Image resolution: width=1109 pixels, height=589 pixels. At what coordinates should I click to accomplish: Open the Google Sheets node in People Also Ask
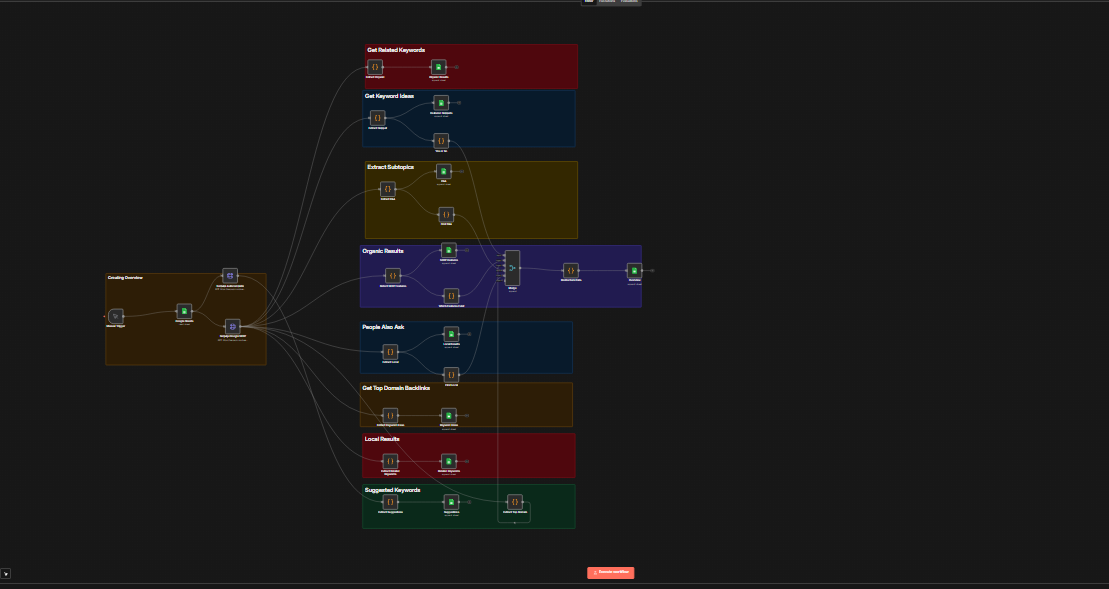(x=451, y=334)
